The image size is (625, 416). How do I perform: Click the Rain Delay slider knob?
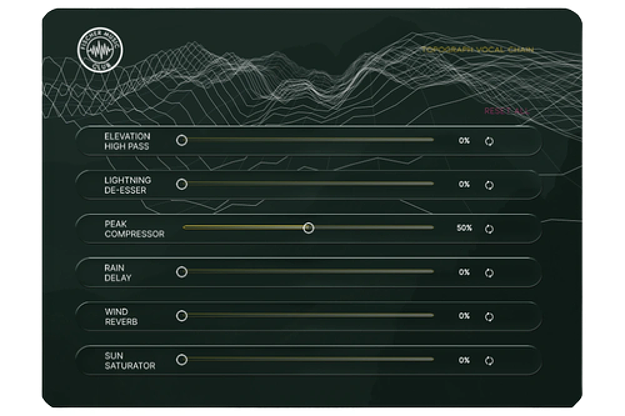(x=182, y=272)
